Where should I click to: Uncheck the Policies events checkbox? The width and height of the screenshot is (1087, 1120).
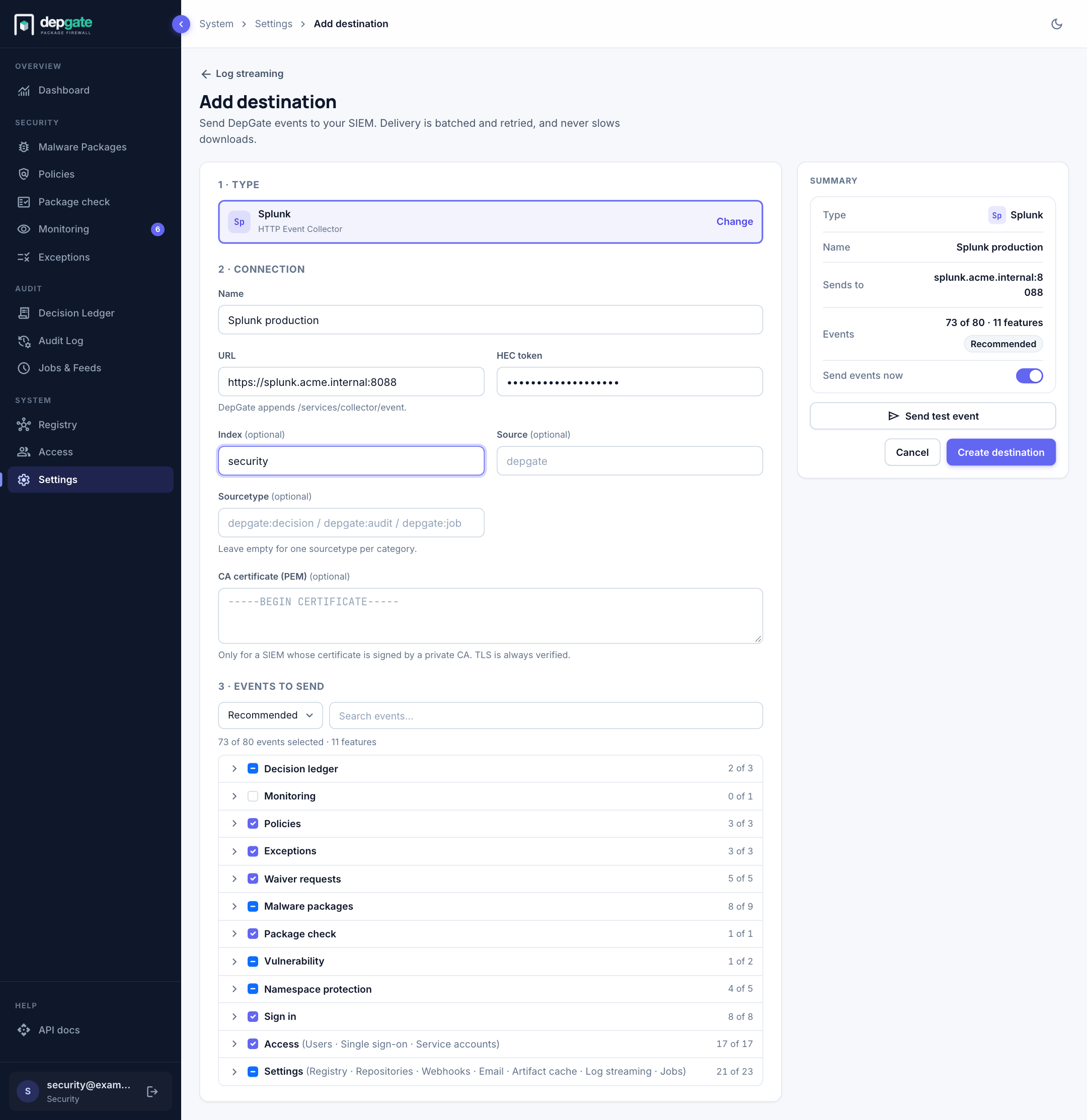(253, 824)
